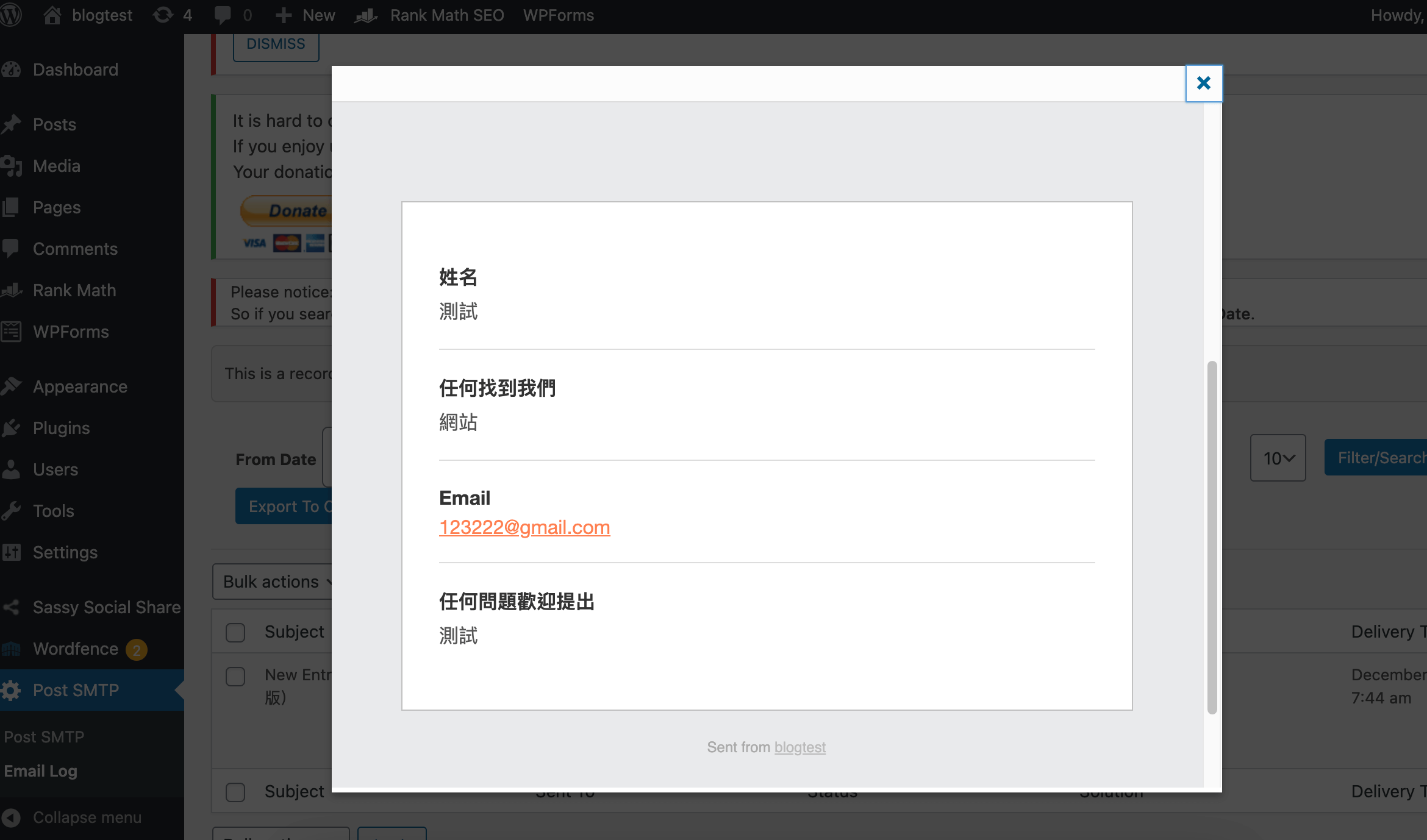The image size is (1427, 840).
Task: Click the Dashboard gauge icon in sidebar
Action: pos(12,69)
